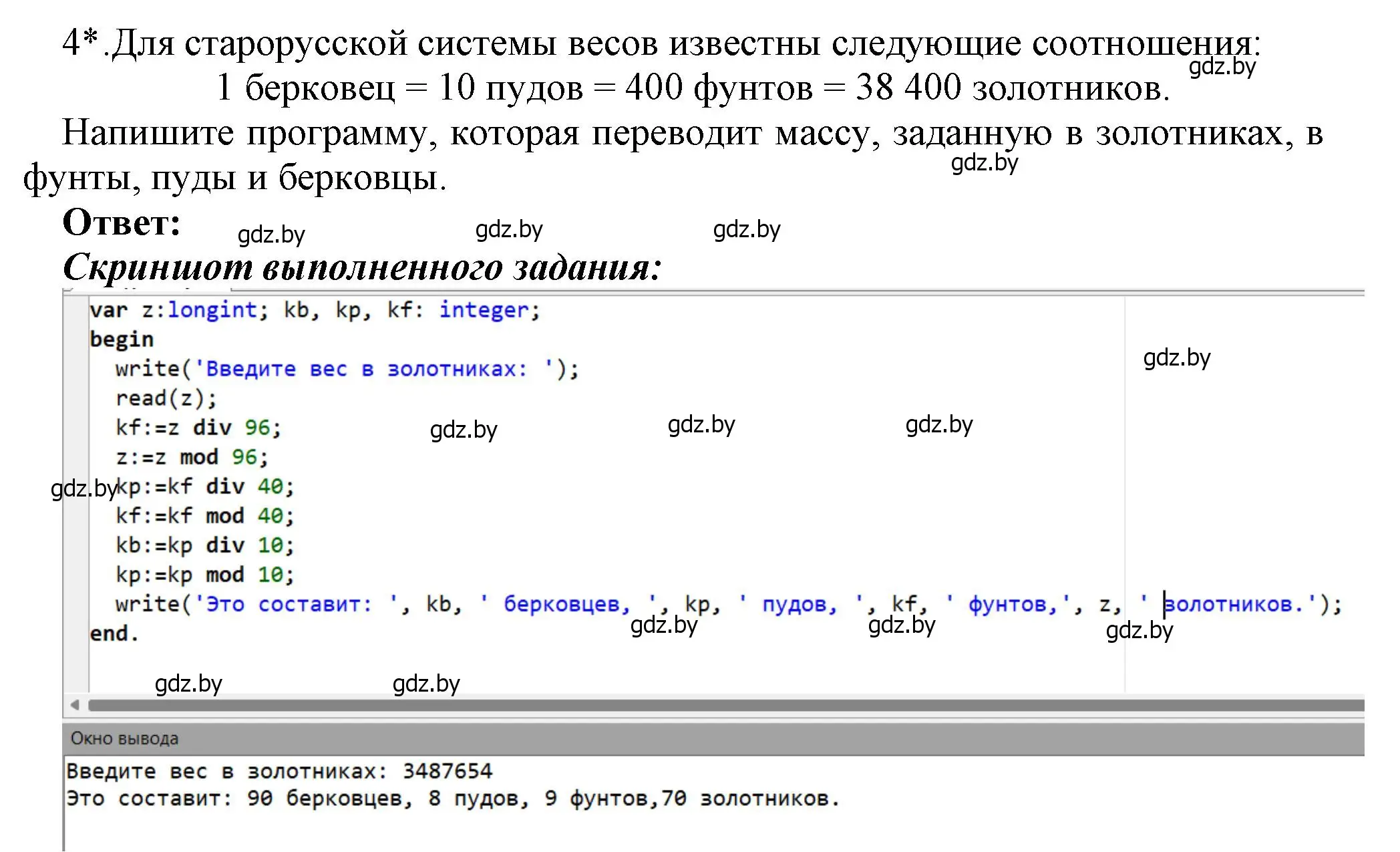The width and height of the screenshot is (1400, 852).
Task: Click output line 'Введите вес в золотниках: 3487654'
Action: coord(279,771)
